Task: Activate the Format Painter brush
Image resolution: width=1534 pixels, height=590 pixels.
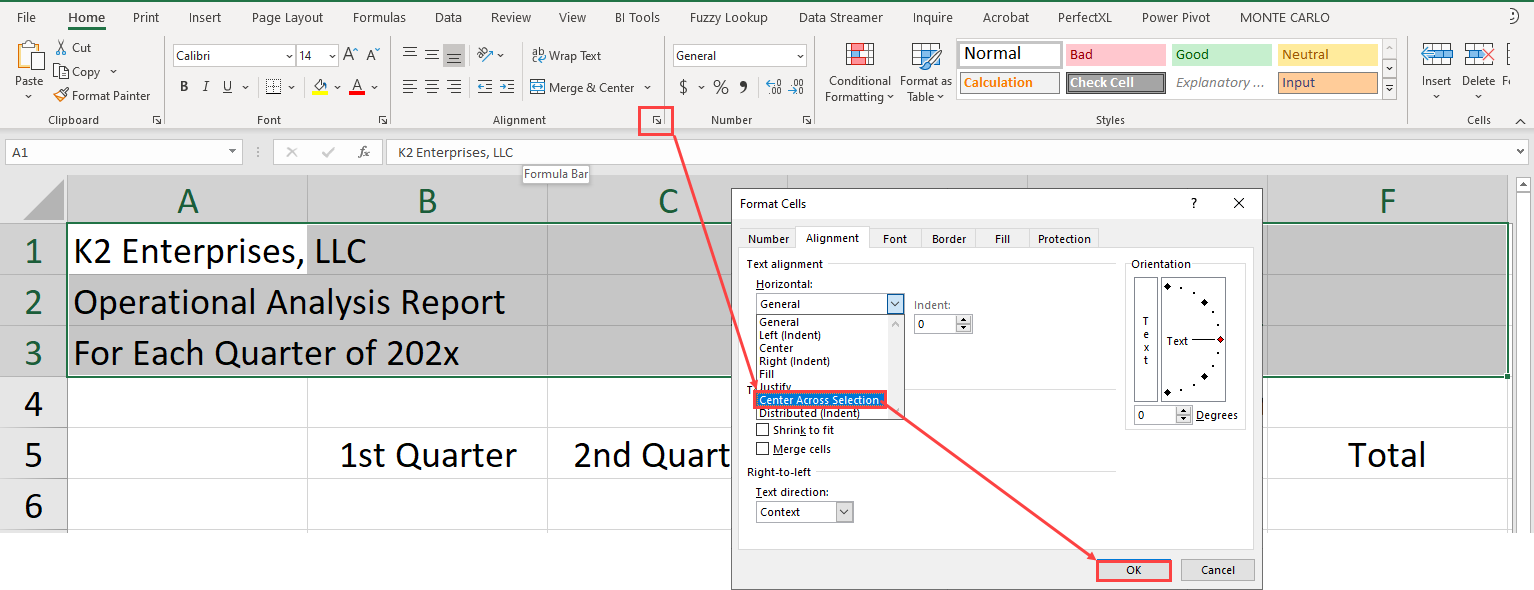Action: [61, 95]
